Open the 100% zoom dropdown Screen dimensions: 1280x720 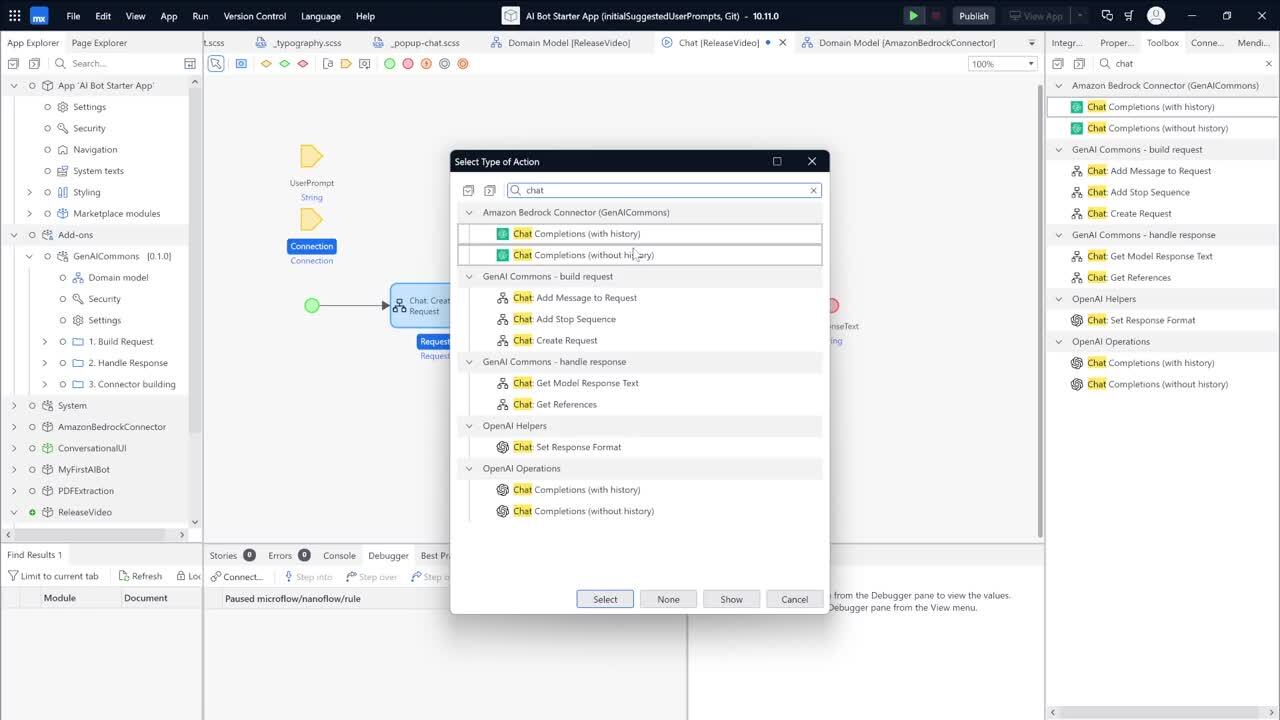[x=1003, y=64]
